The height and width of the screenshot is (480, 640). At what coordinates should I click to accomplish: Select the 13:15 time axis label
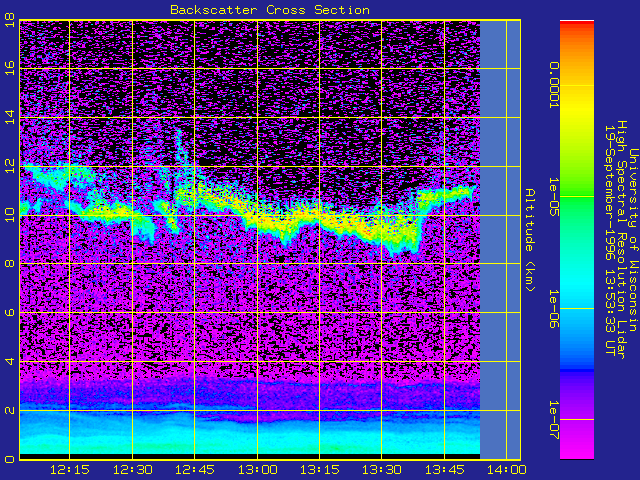(x=320, y=470)
